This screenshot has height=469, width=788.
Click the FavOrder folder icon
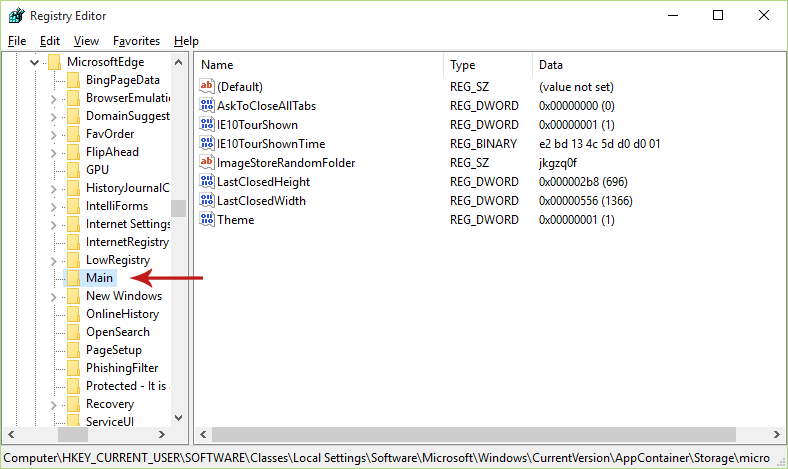(x=73, y=134)
